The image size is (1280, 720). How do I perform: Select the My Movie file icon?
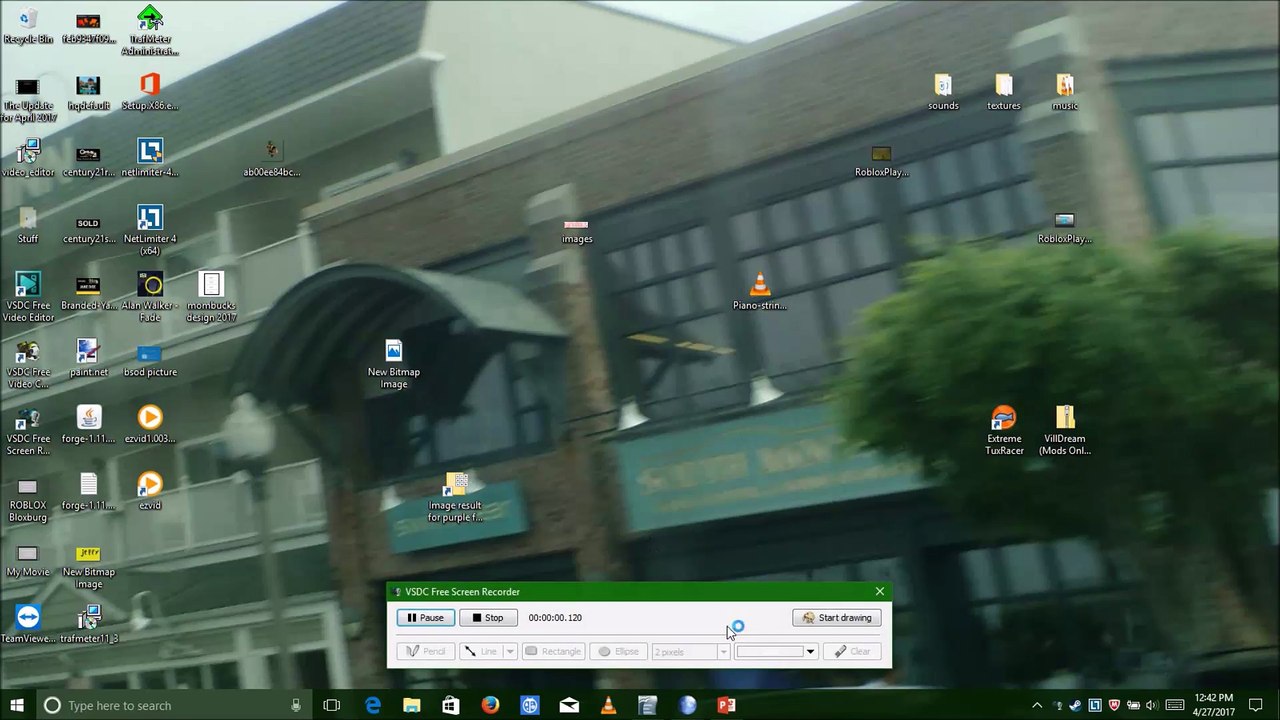28,560
